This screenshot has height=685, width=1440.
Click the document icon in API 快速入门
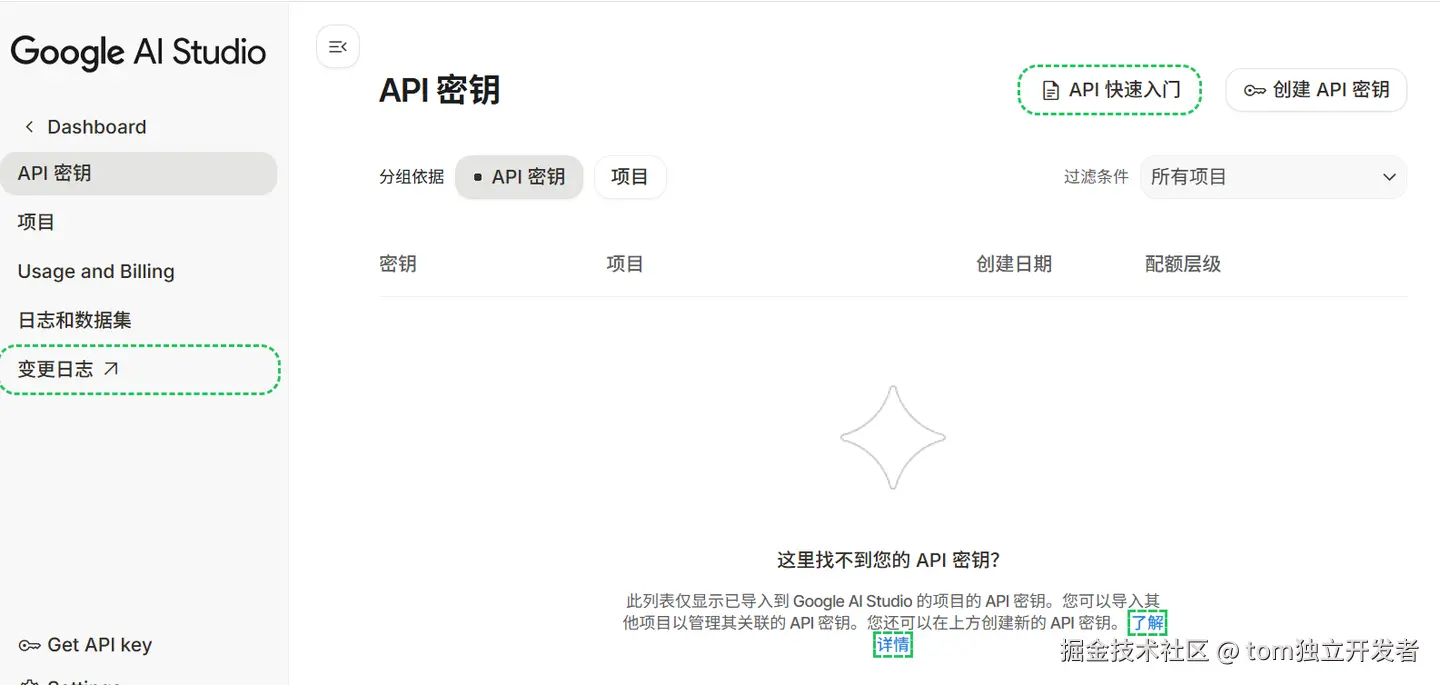click(x=1050, y=91)
